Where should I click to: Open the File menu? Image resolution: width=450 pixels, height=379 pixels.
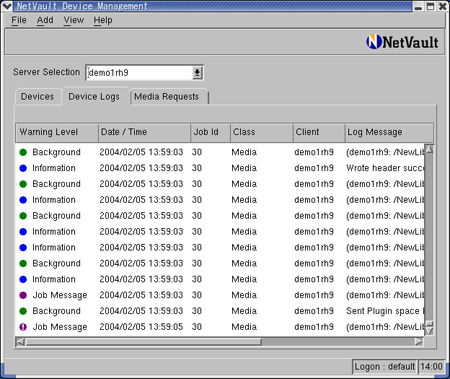pyautogui.click(x=19, y=20)
